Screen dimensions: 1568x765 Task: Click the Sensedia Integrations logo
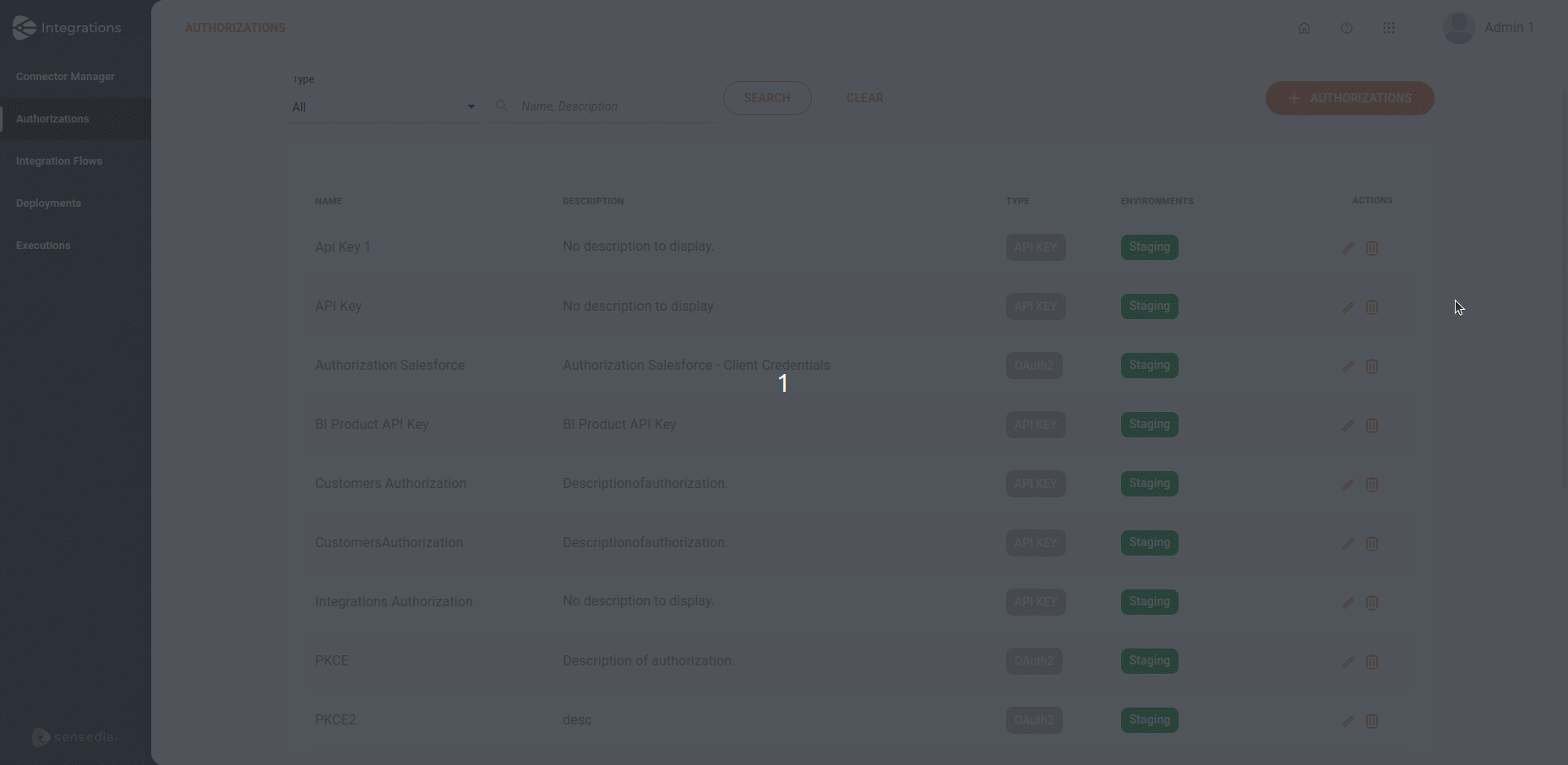[x=68, y=27]
